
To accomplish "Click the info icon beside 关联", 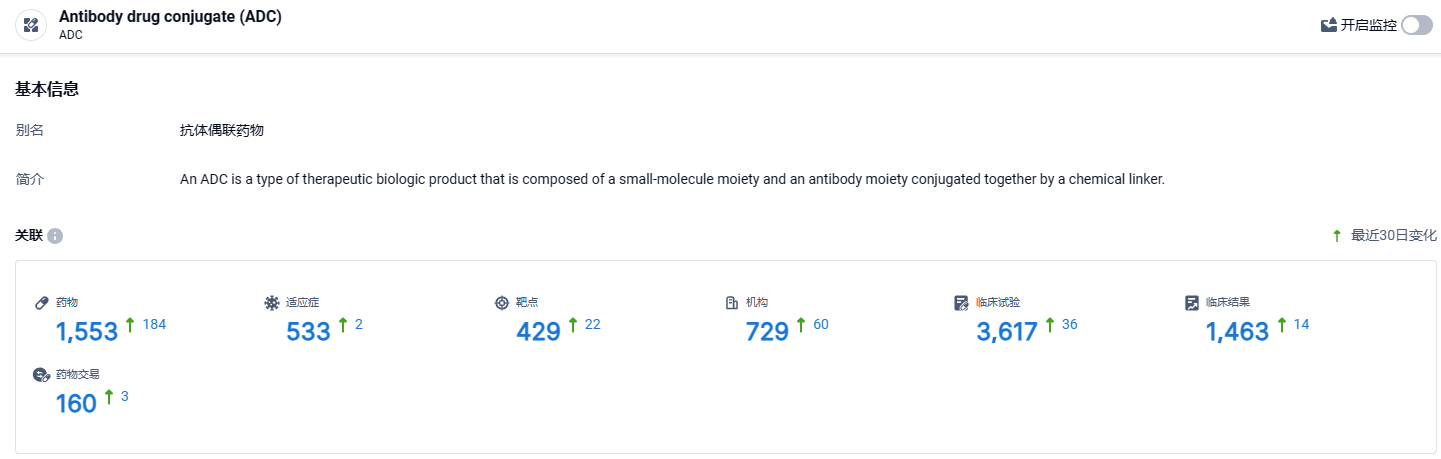I will tap(55, 236).
